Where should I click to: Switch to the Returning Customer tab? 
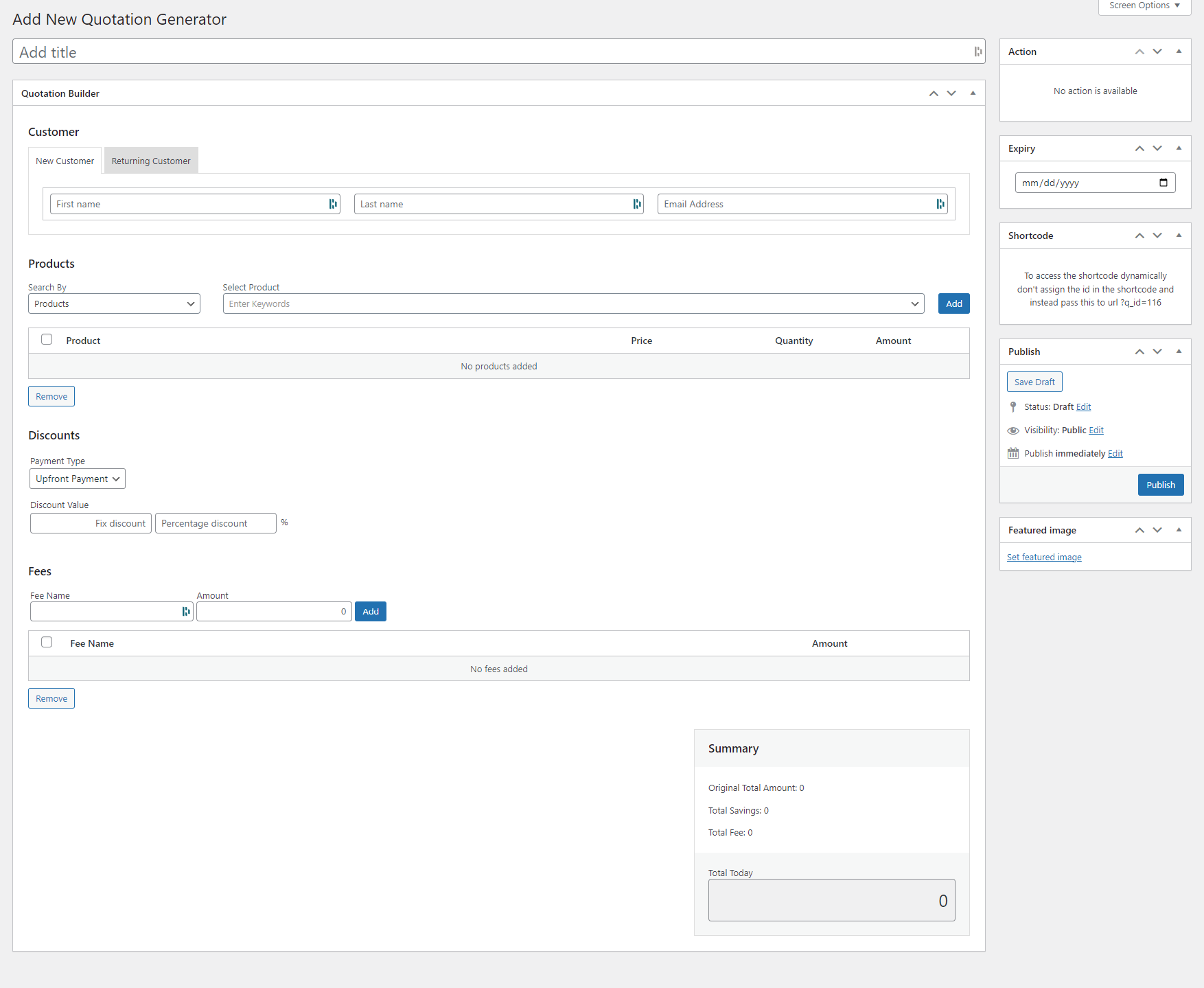coord(151,161)
